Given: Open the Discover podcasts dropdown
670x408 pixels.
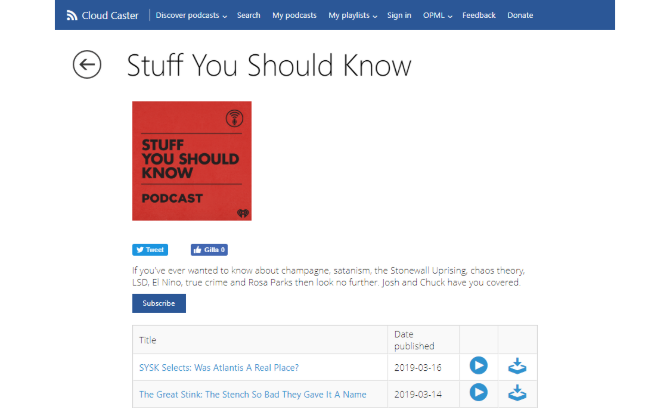Looking at the screenshot, I should click(191, 15).
